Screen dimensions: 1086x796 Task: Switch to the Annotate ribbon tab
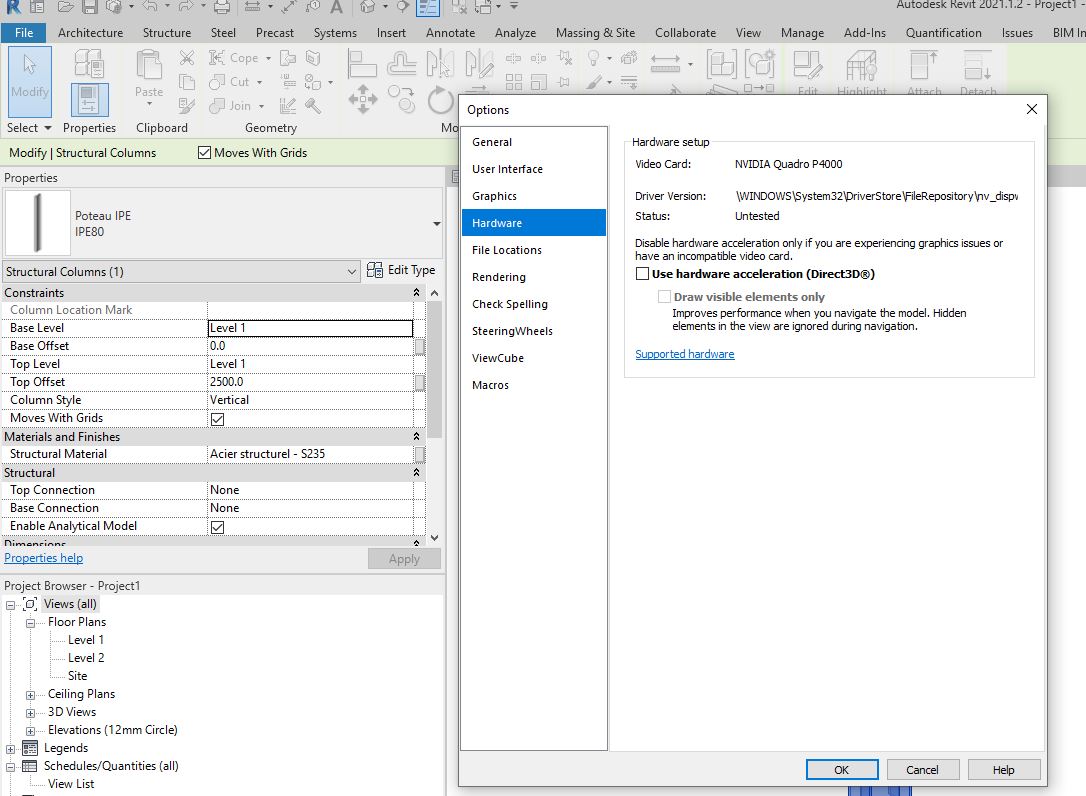pos(450,32)
